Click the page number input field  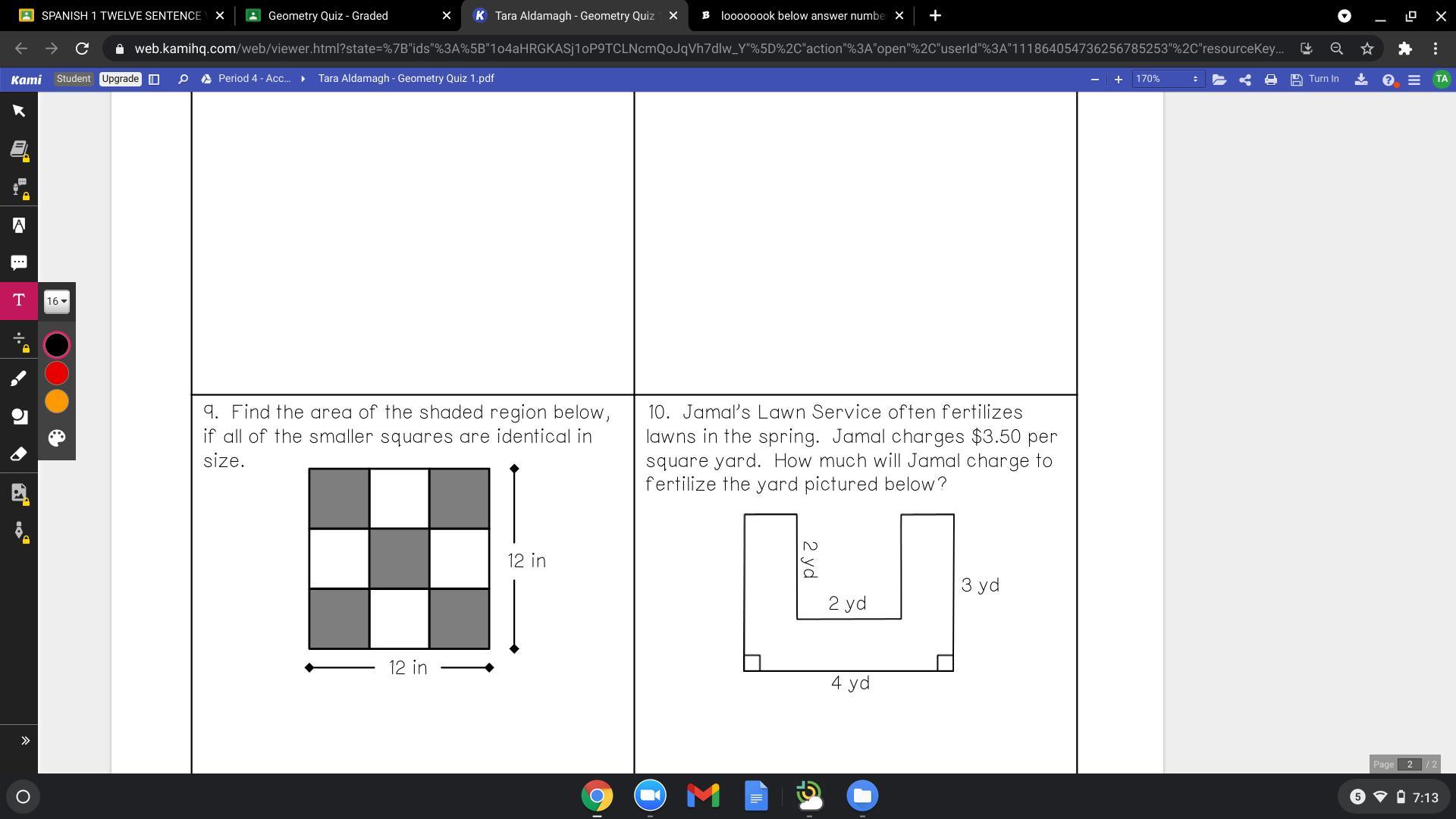pos(1410,764)
